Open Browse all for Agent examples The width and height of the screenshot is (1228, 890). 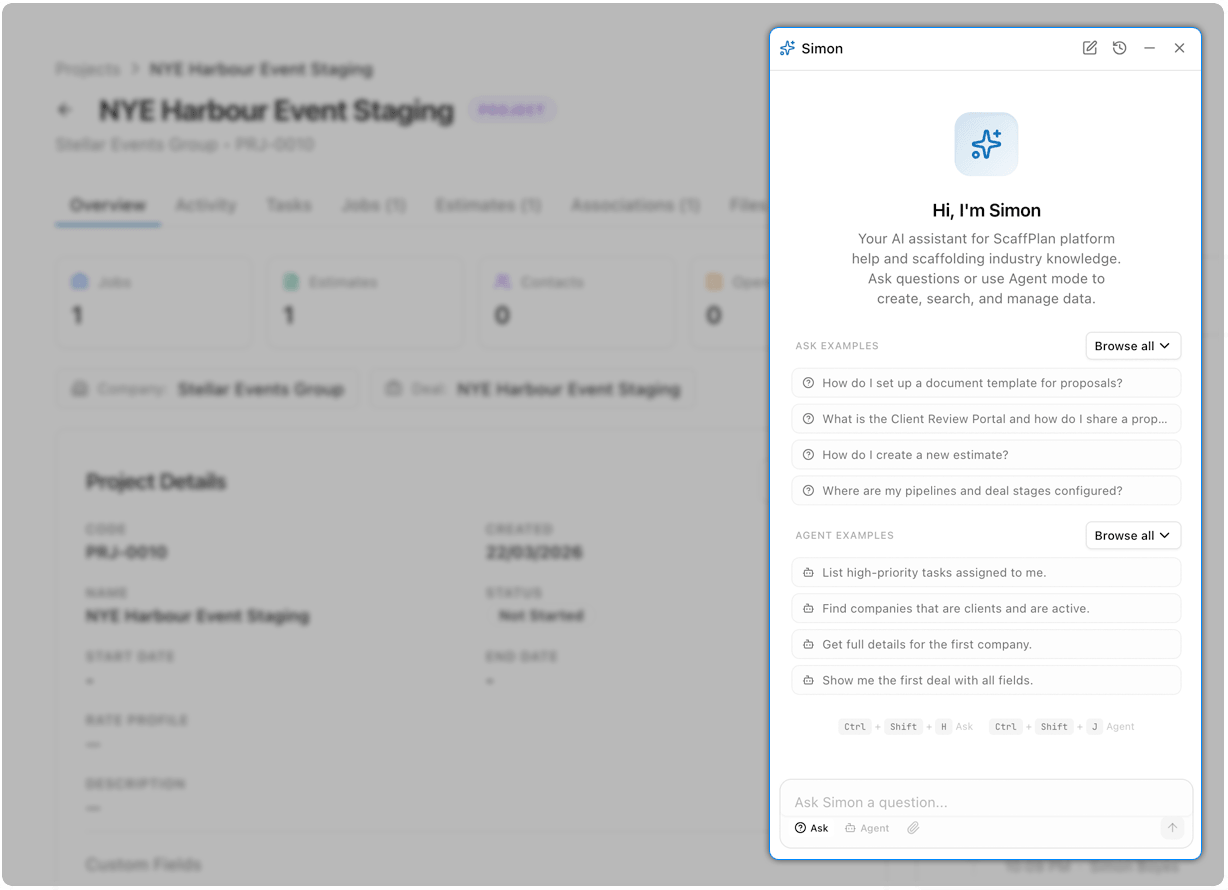(x=1133, y=535)
